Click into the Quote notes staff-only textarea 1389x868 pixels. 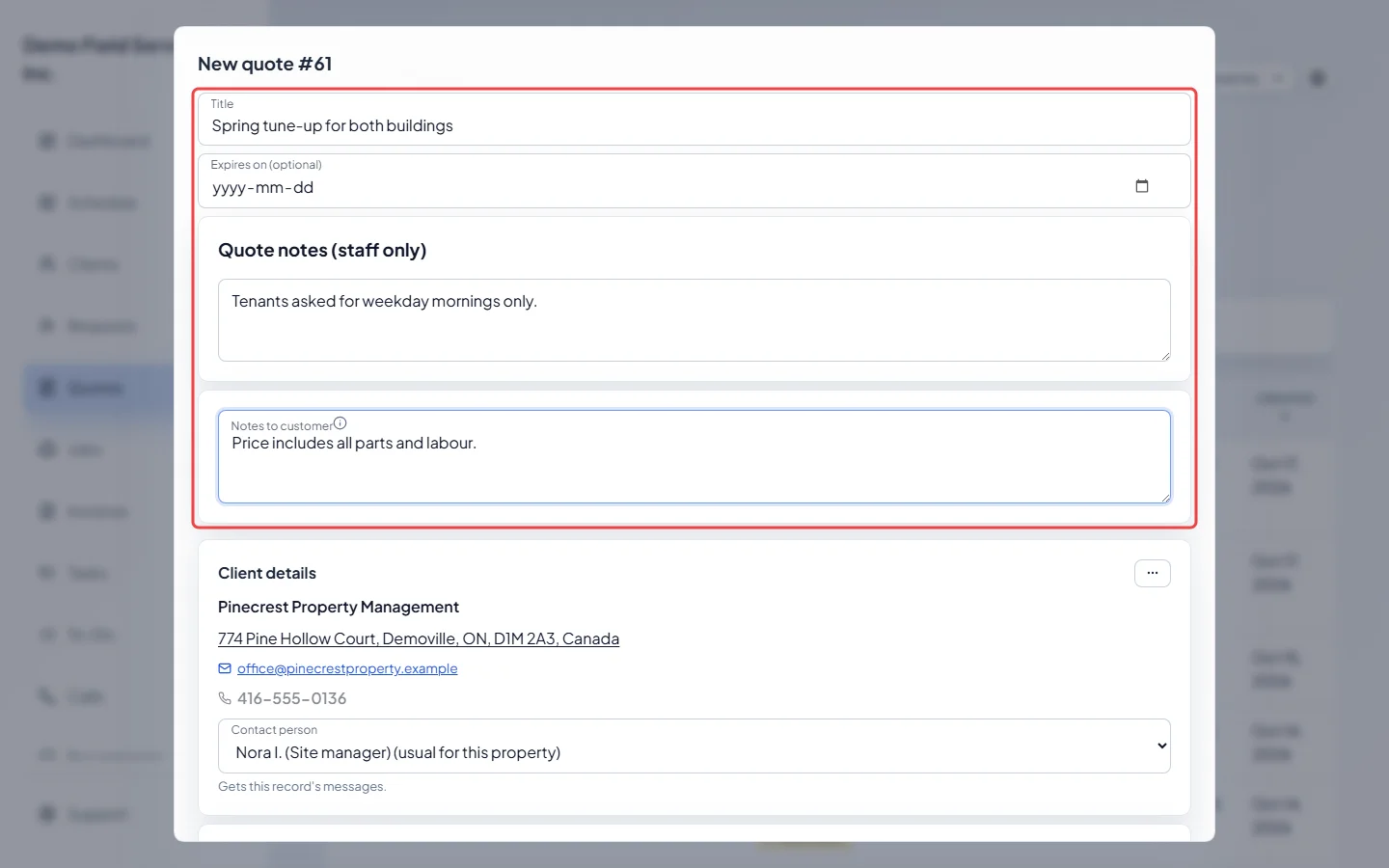click(x=694, y=320)
